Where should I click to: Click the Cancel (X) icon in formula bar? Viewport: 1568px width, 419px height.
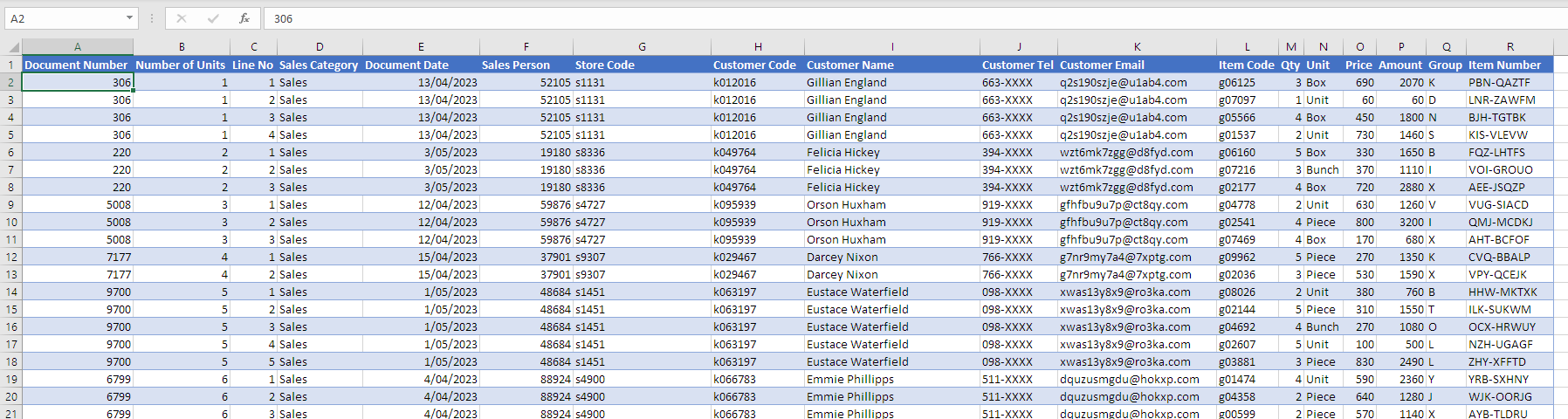[181, 18]
